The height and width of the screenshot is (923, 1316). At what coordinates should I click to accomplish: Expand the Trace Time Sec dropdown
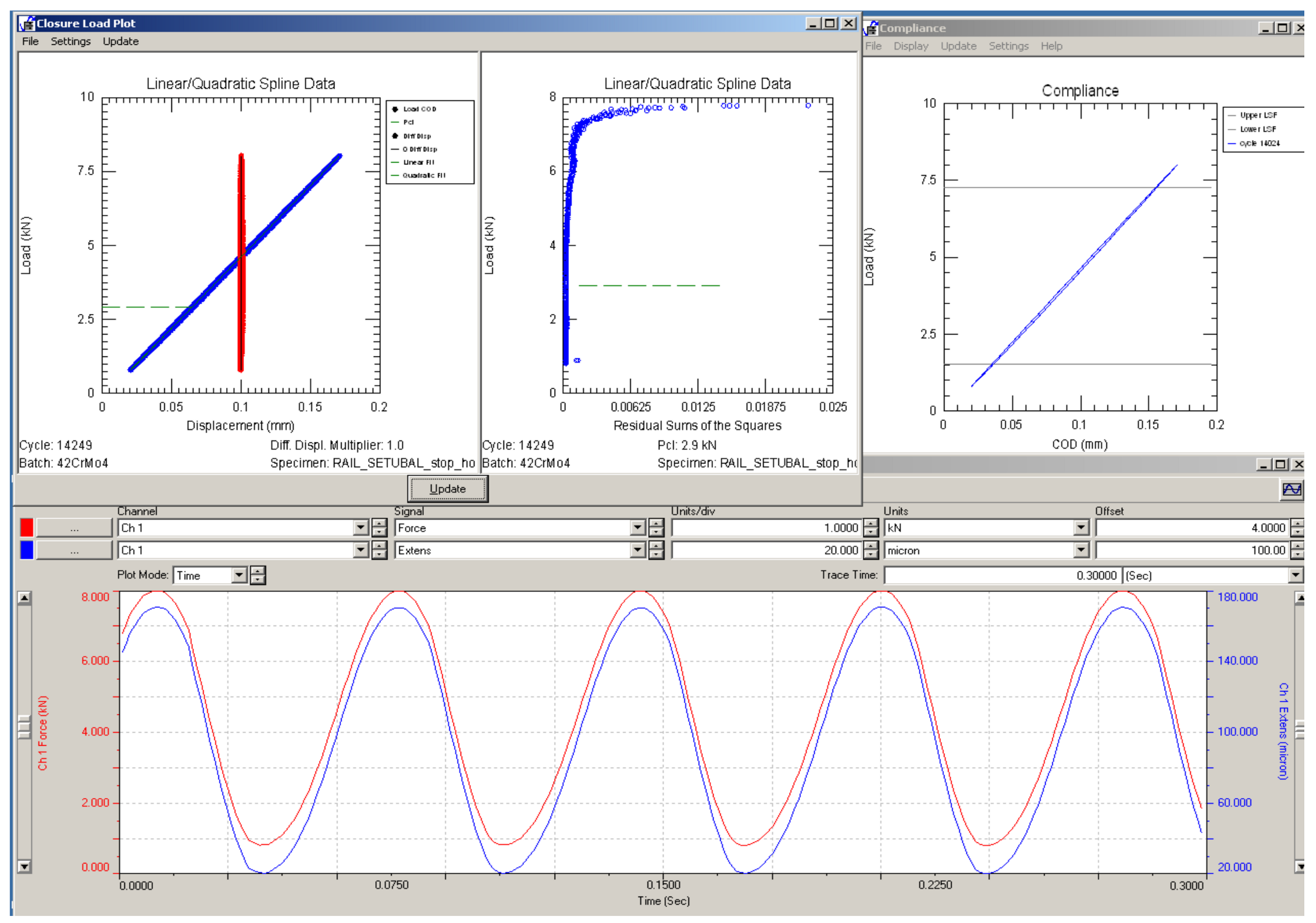tap(1295, 575)
